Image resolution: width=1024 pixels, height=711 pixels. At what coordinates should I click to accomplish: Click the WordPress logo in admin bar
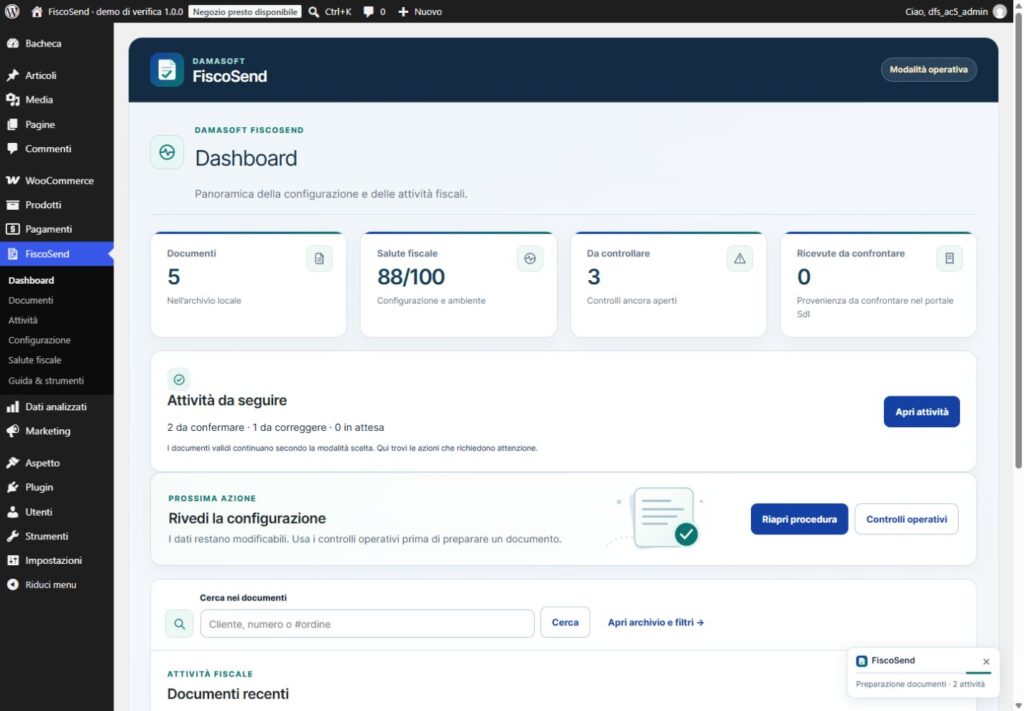point(12,11)
